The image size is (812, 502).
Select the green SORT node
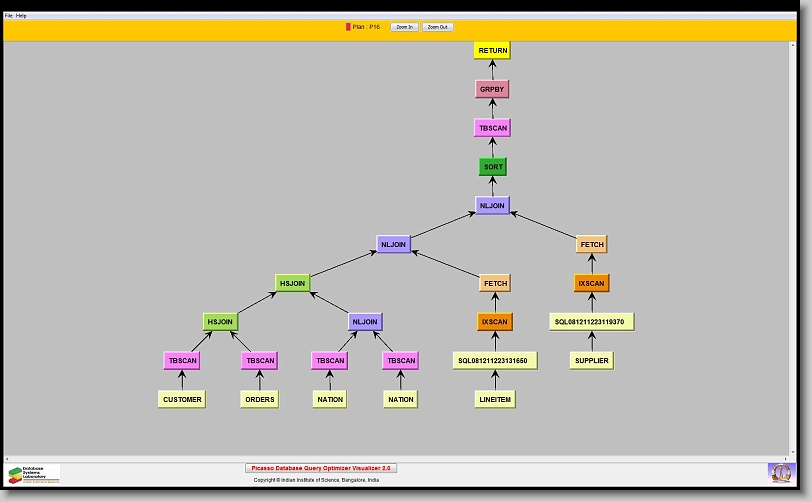(493, 167)
